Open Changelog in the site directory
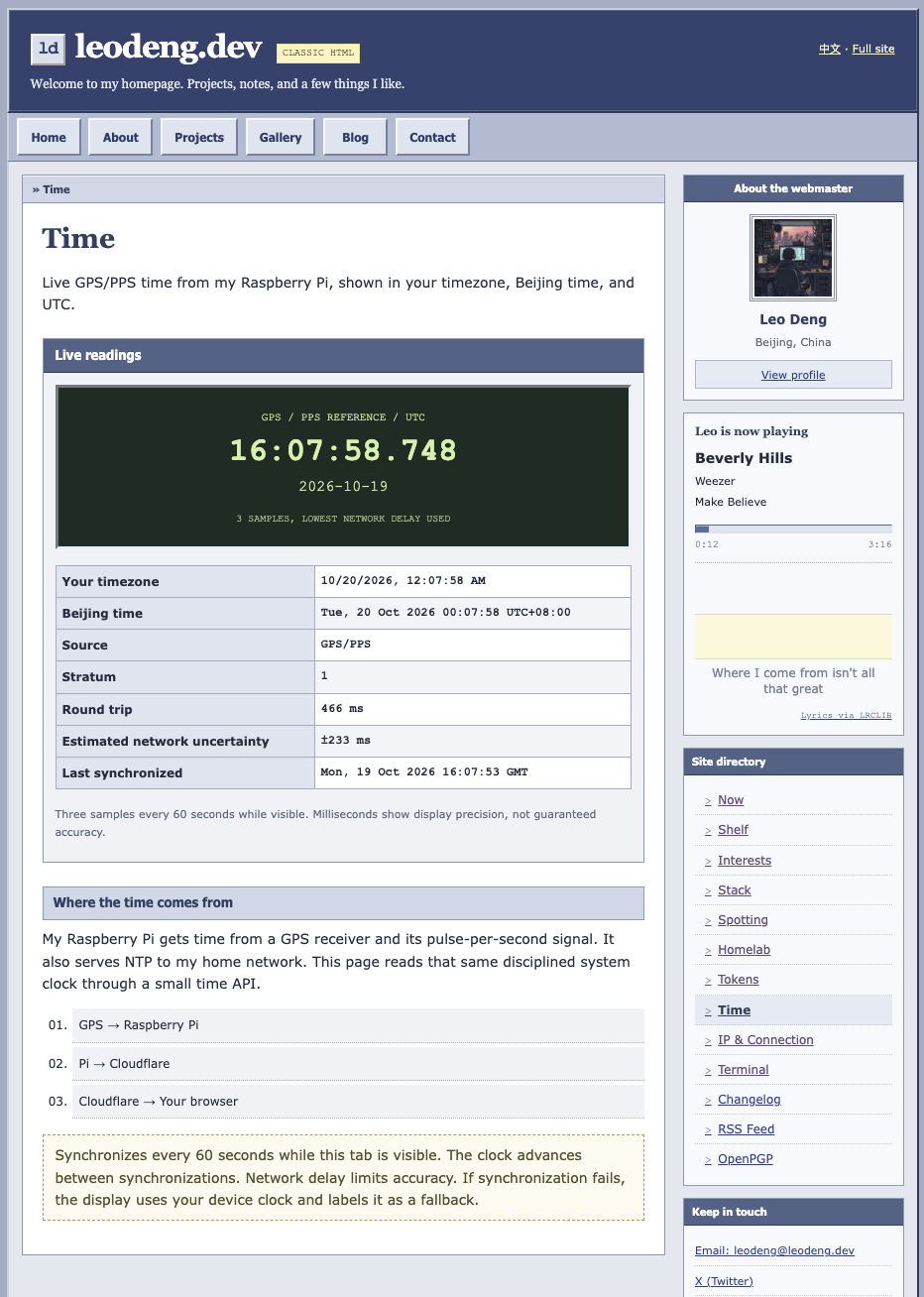This screenshot has width=924, height=1297. [750, 1100]
